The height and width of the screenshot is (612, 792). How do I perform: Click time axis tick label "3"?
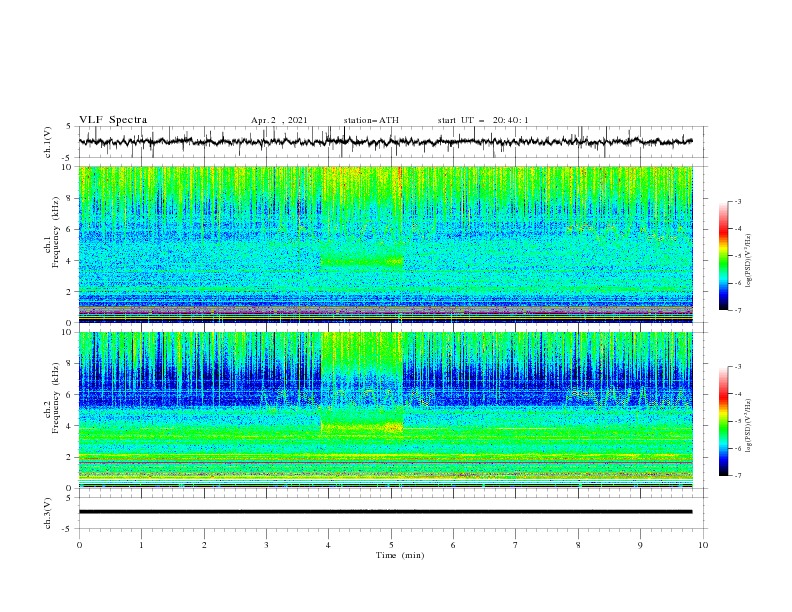(x=266, y=545)
